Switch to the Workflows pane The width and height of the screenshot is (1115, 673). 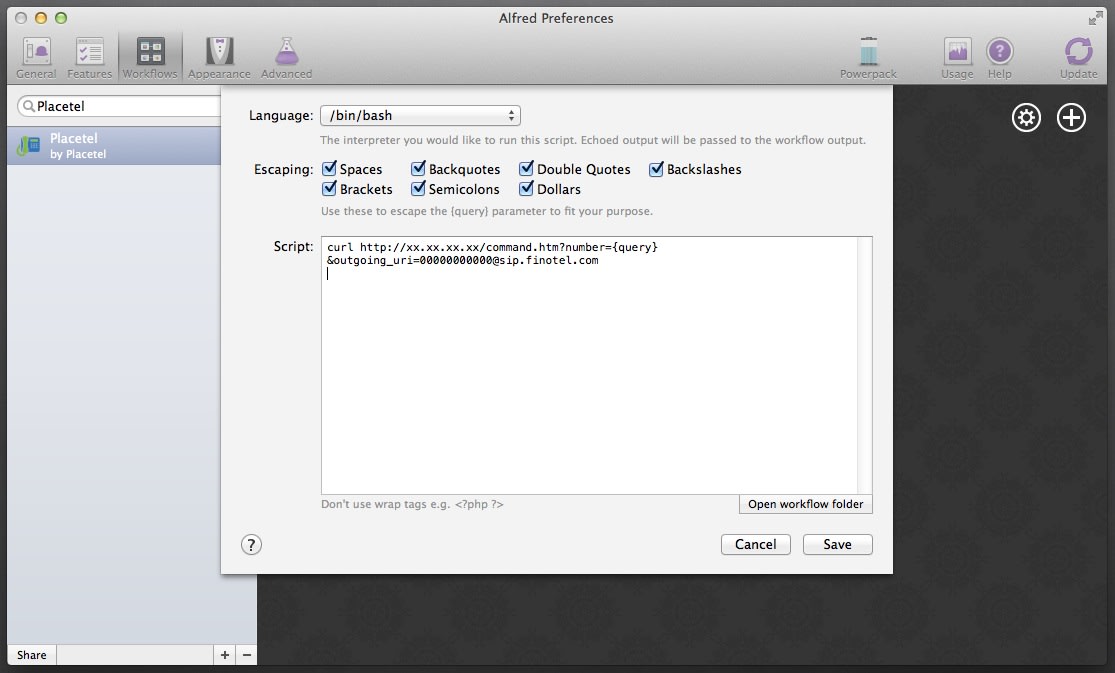(x=150, y=58)
